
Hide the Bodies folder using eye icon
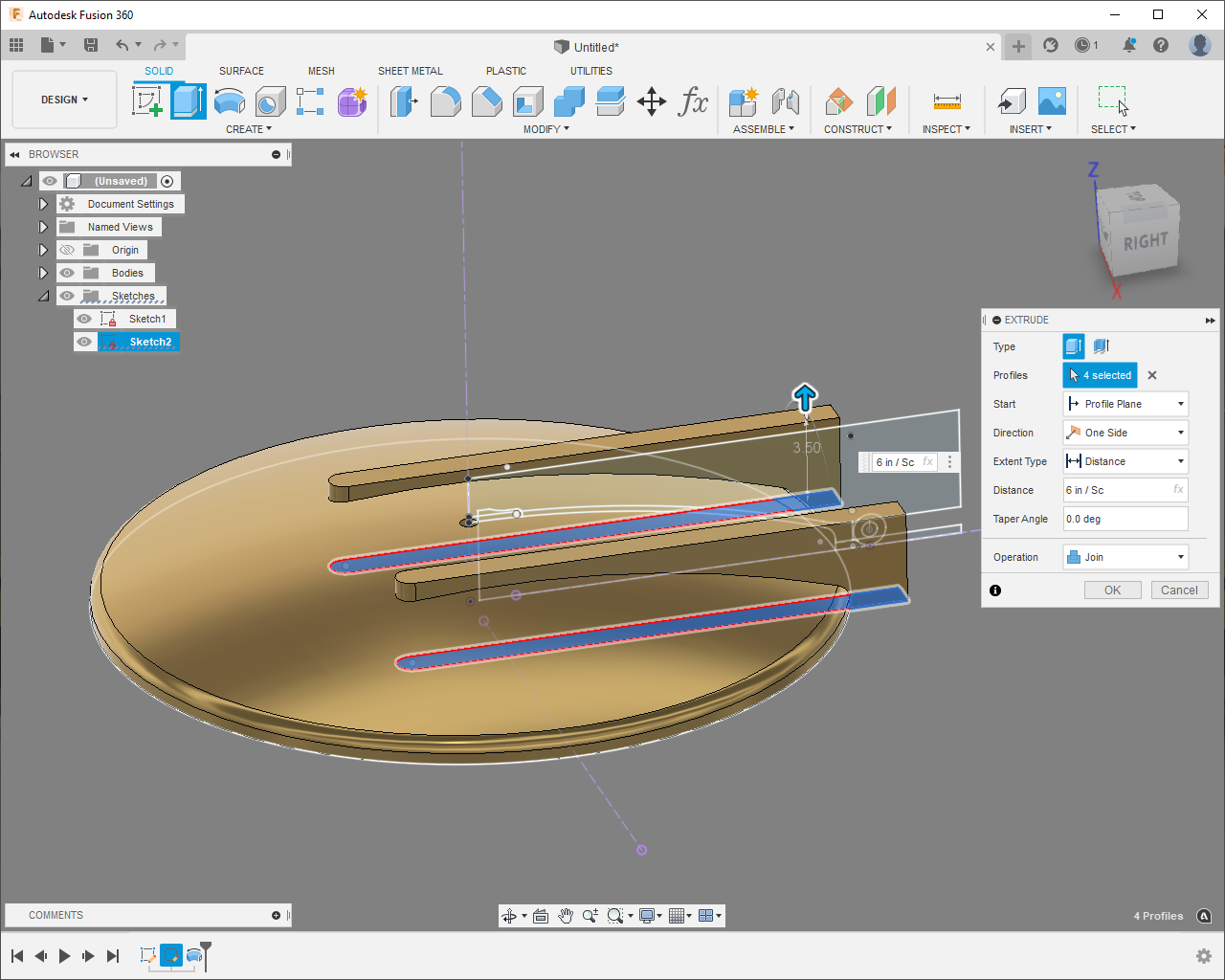(67, 273)
